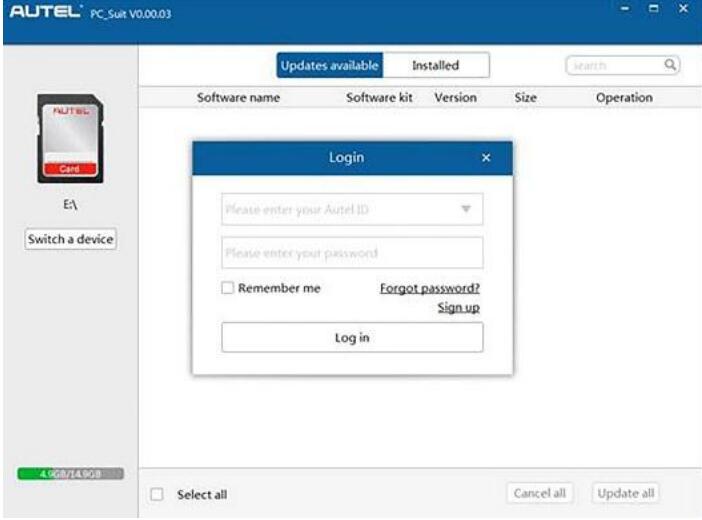
Task: Expand the Autel ID dropdown arrow
Action: pyautogui.click(x=466, y=209)
